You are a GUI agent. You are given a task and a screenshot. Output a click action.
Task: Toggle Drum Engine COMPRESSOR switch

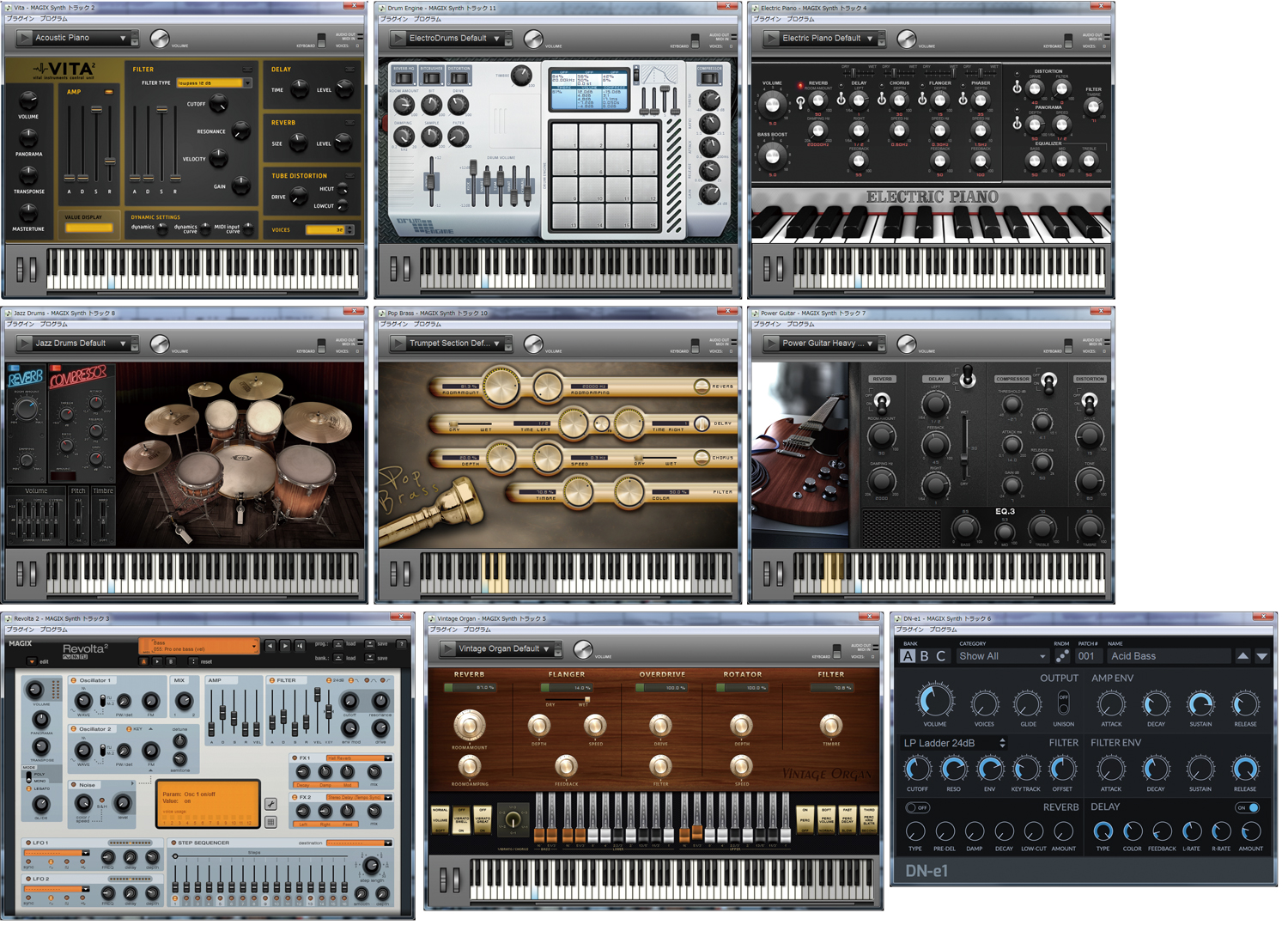[x=709, y=78]
